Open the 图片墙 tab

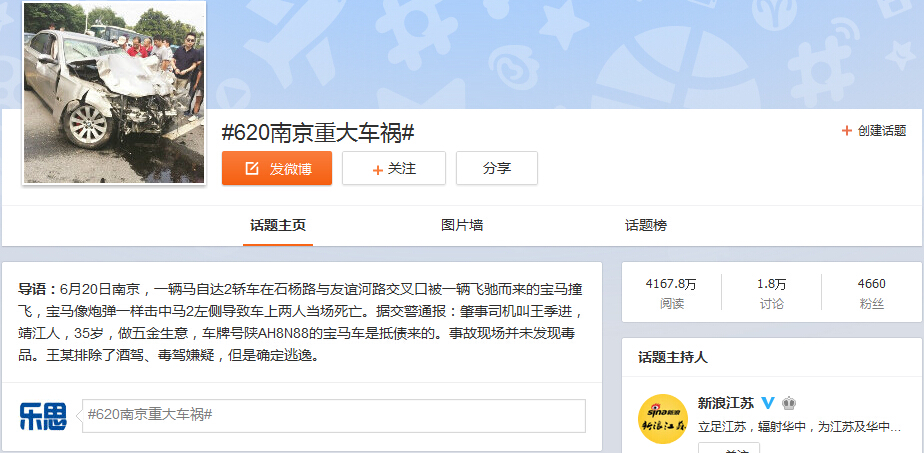(x=462, y=225)
